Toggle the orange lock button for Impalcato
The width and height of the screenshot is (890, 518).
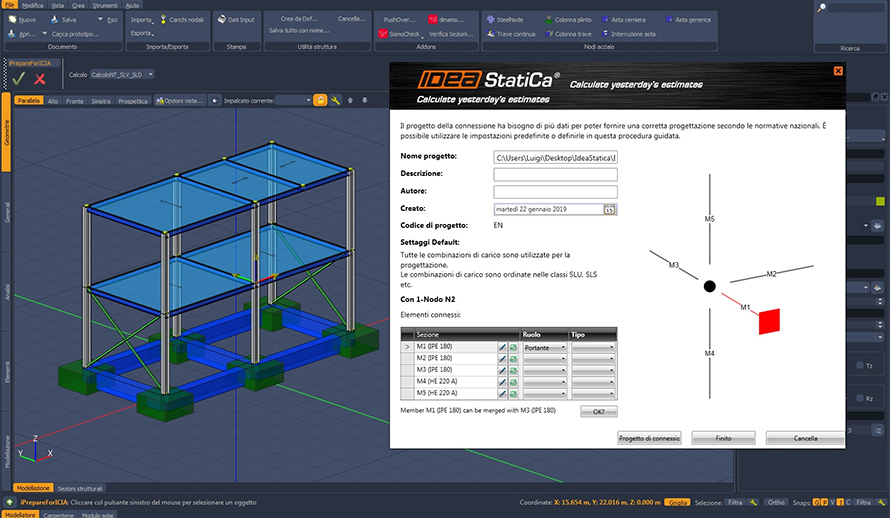(x=320, y=100)
